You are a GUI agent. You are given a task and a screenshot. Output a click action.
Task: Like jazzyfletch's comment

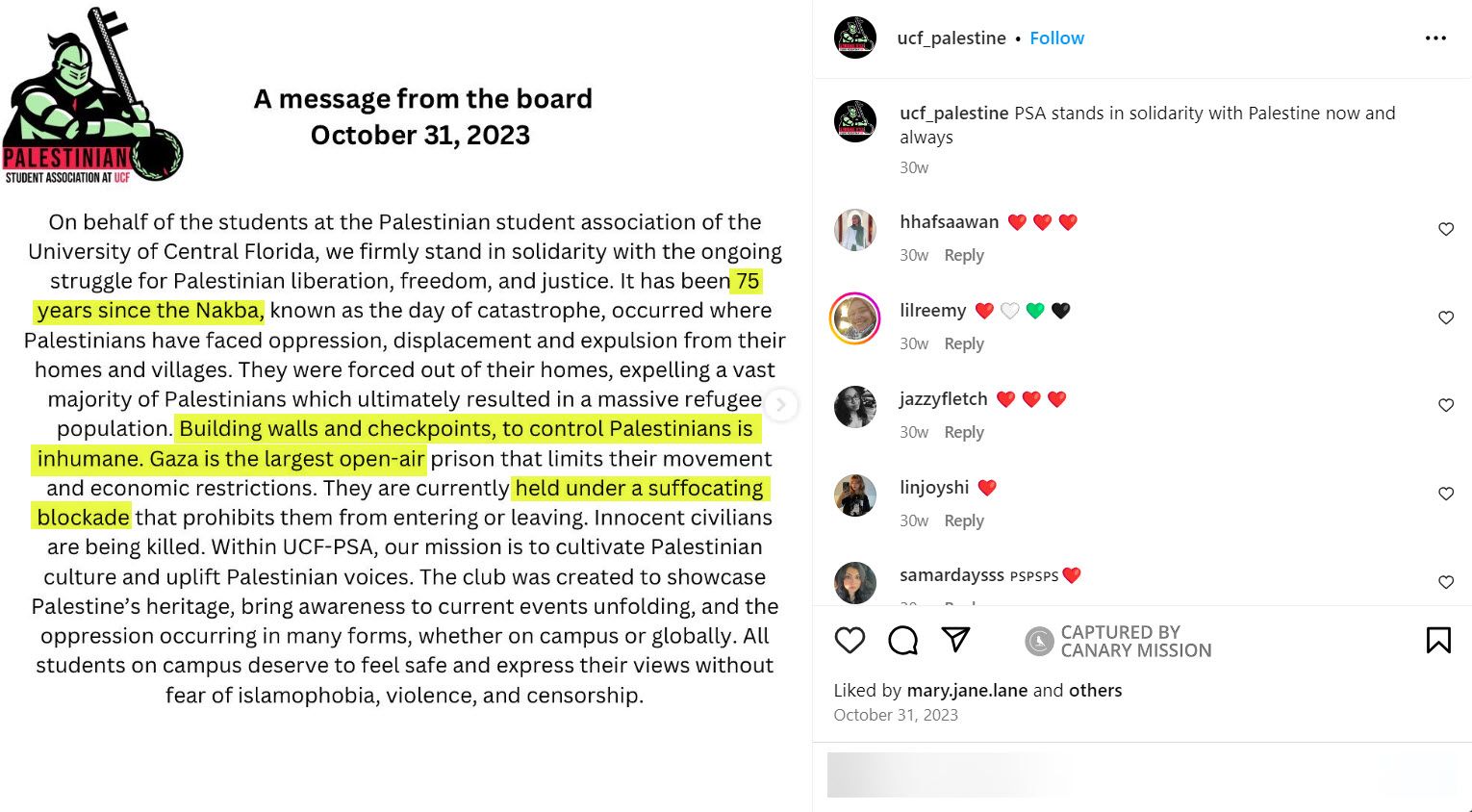pos(1445,405)
